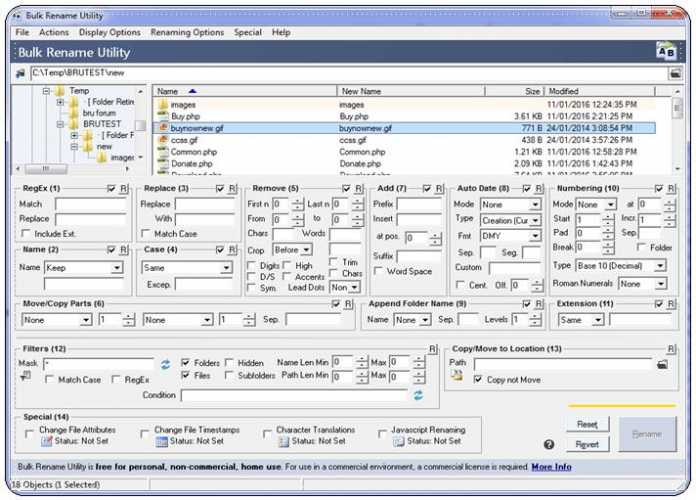Click the R reset icon for Remove (5)
Viewport: 696px width, 500px height.
pyautogui.click(x=359, y=189)
